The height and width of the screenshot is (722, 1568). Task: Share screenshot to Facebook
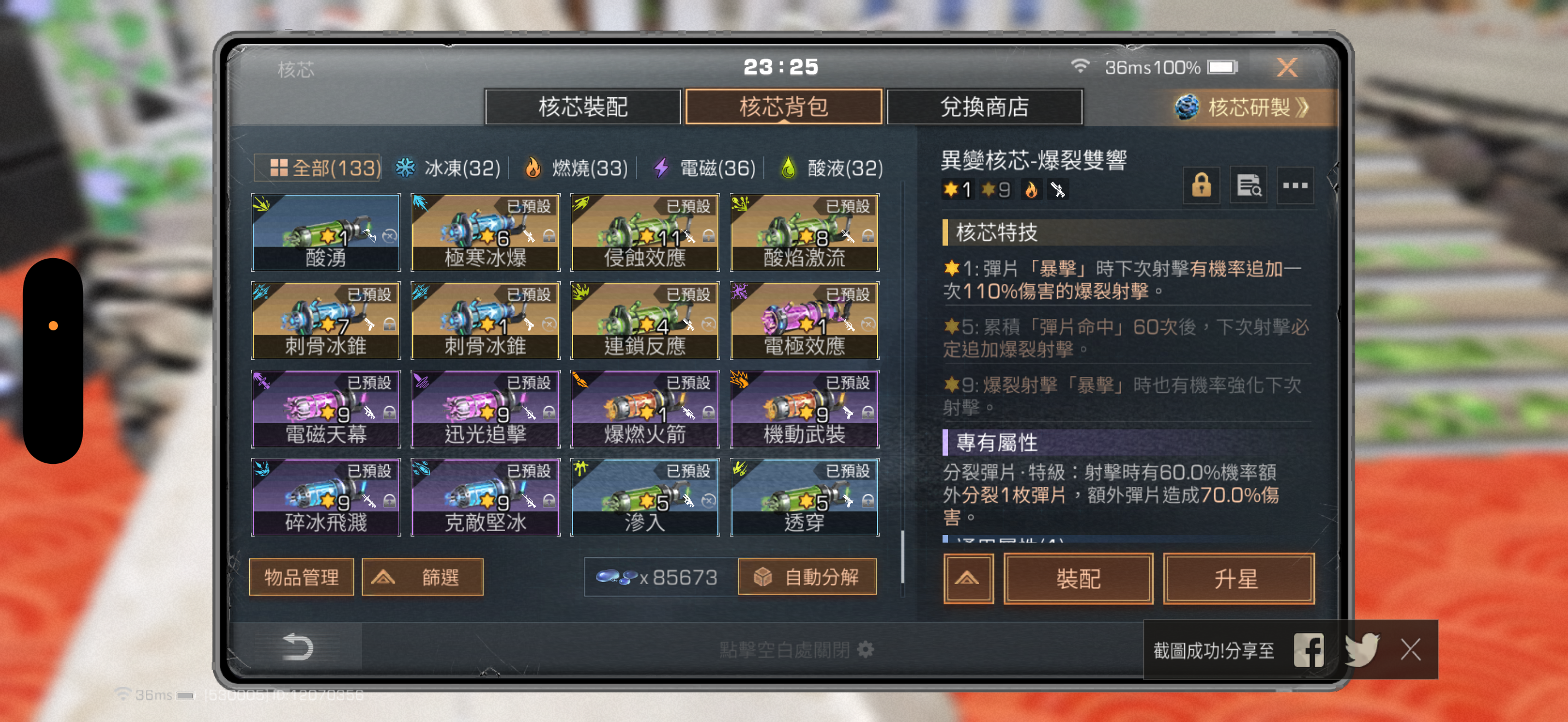[x=1309, y=650]
